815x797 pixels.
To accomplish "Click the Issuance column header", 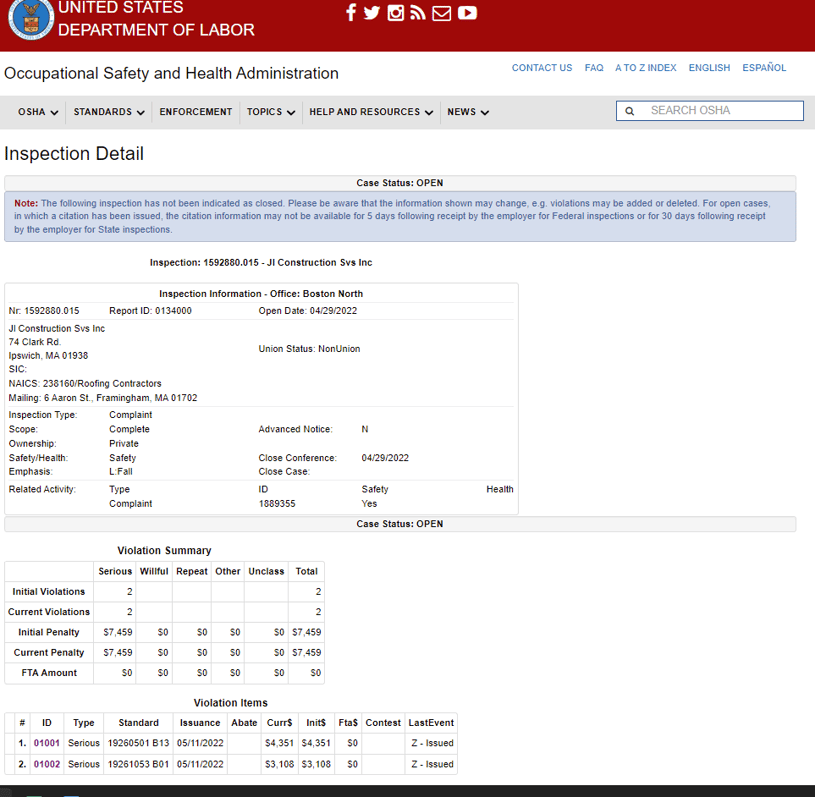I will point(200,723).
